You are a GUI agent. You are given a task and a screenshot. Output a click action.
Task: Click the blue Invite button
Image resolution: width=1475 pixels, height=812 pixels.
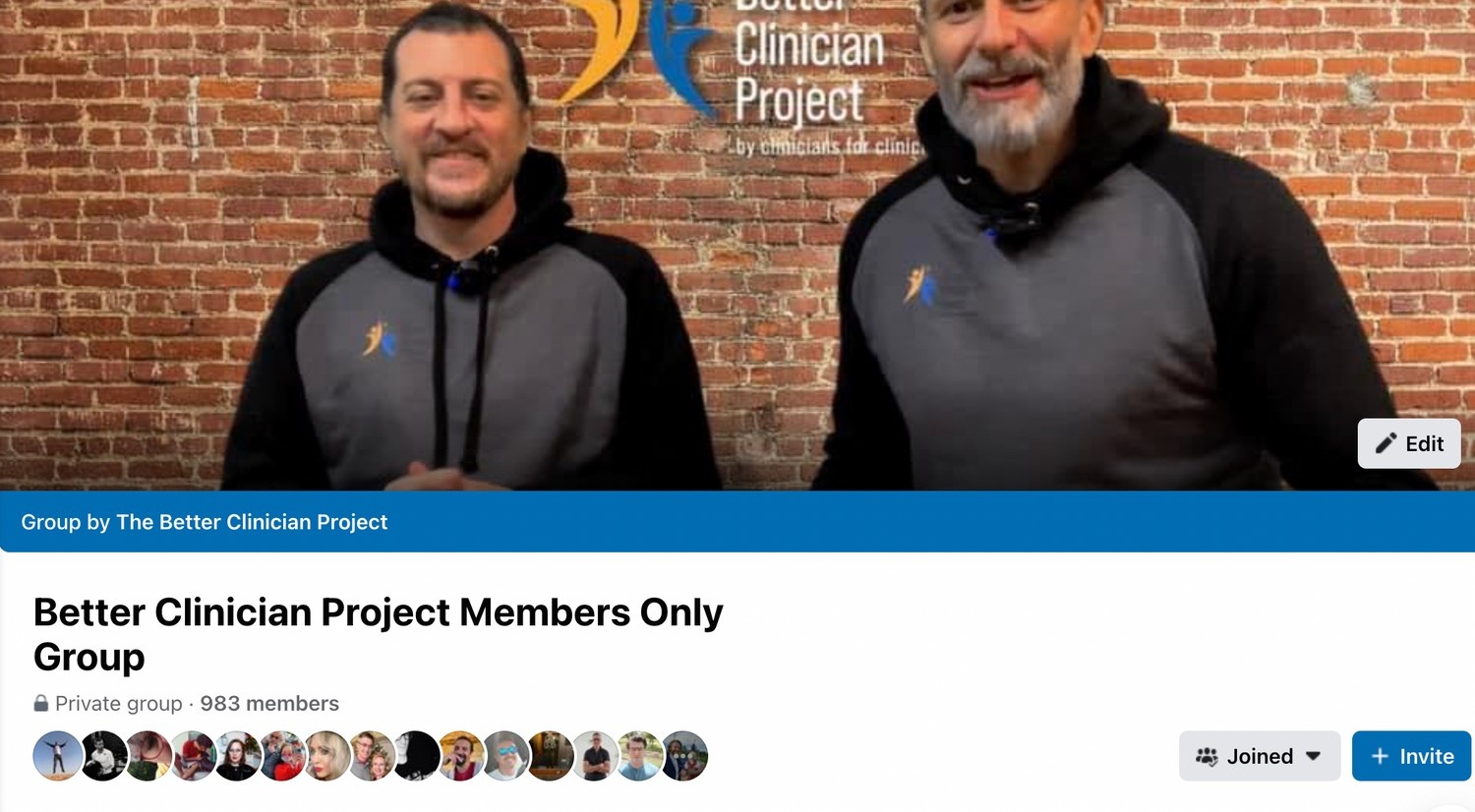[1411, 756]
